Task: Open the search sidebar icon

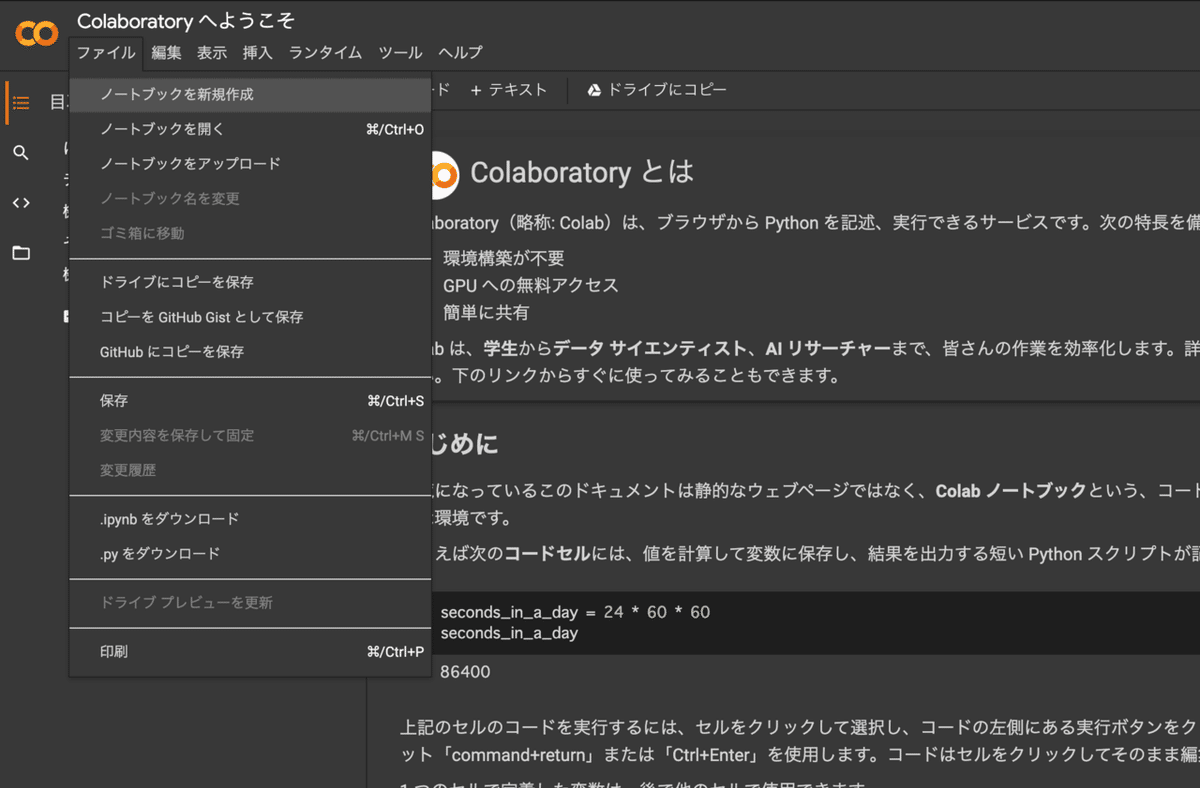Action: (x=21, y=153)
